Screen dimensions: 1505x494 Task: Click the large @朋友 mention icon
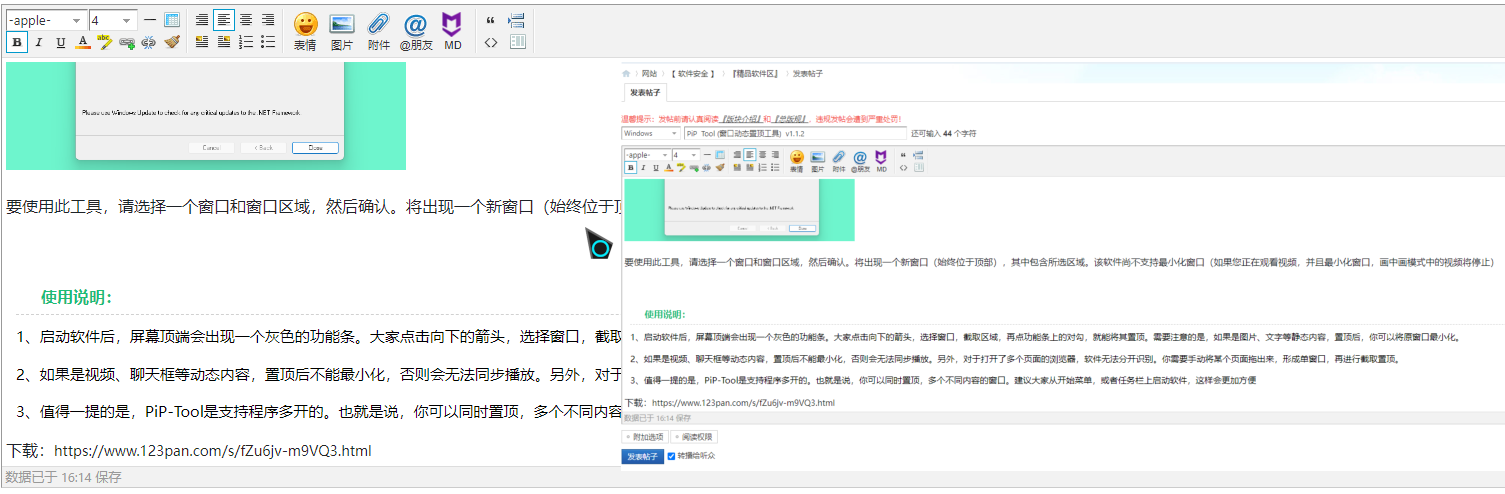point(415,29)
